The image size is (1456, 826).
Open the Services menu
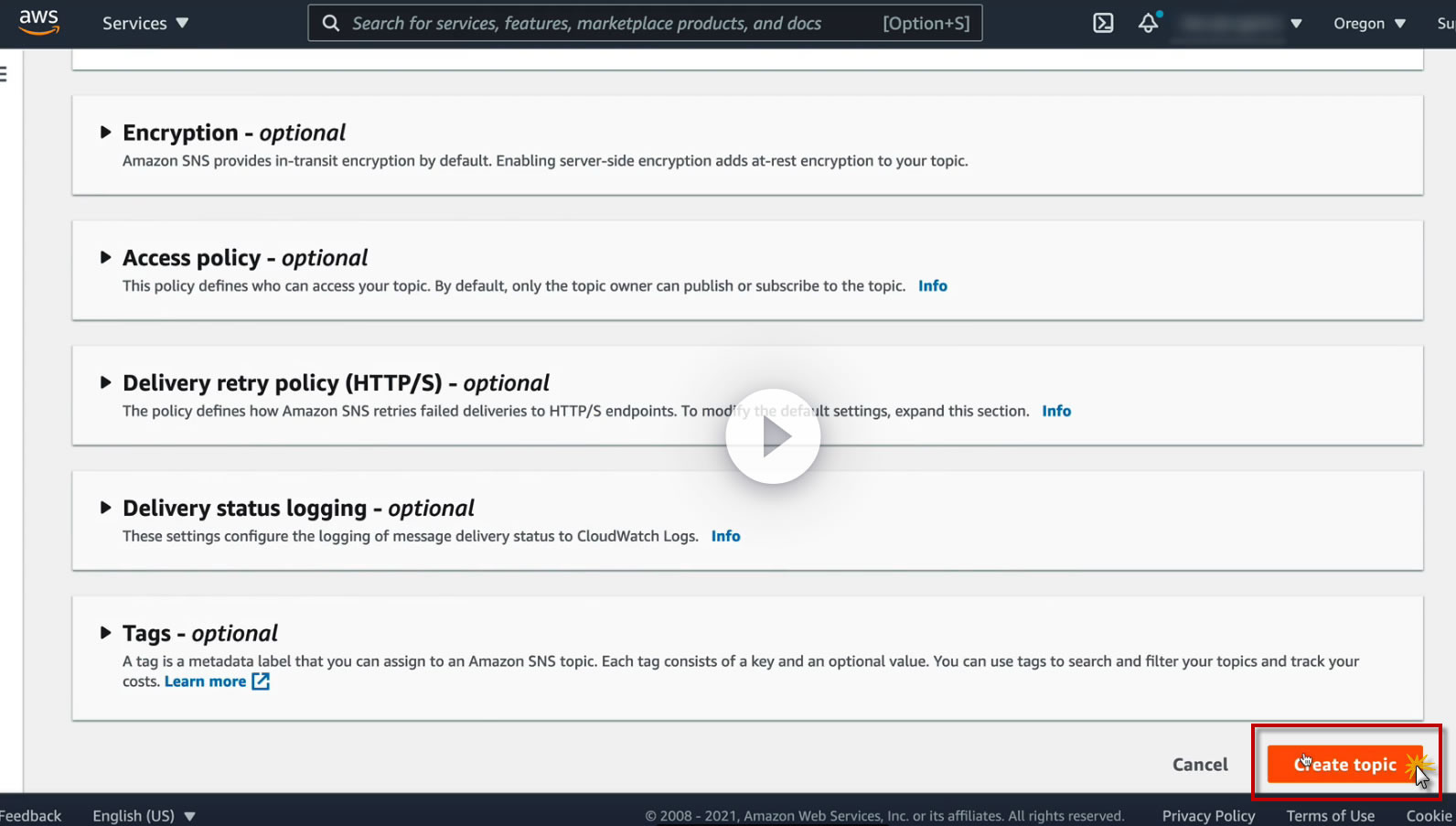tap(145, 23)
